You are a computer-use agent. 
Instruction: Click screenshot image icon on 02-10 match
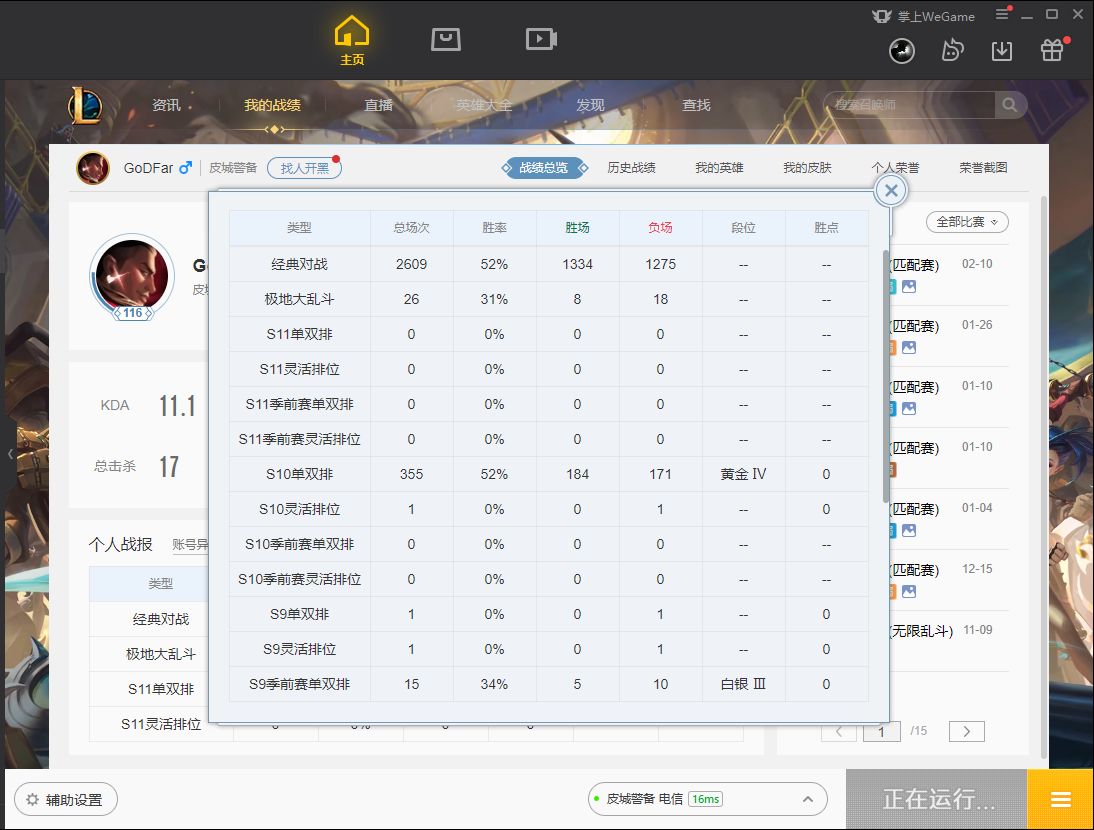pos(908,287)
